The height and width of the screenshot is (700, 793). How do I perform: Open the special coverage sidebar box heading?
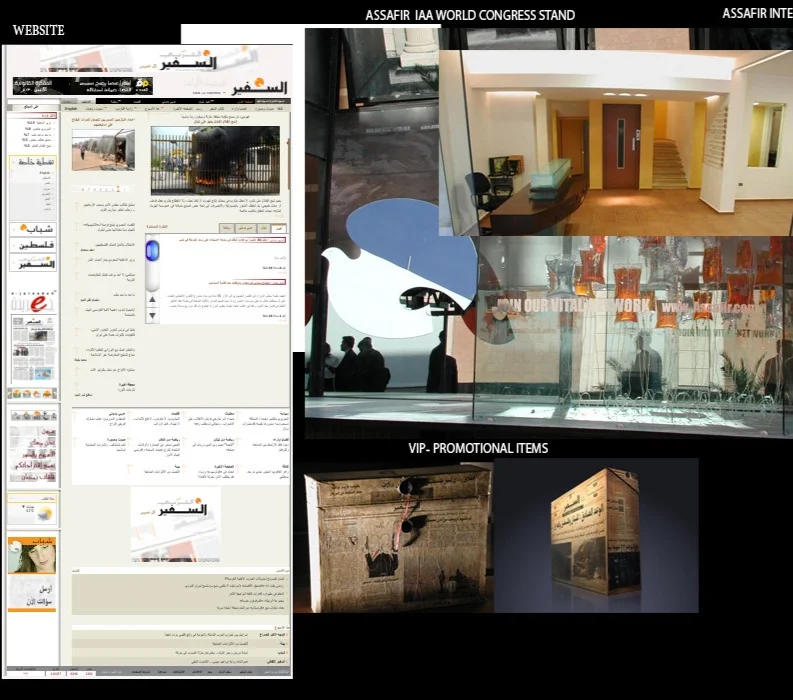tap(33, 162)
